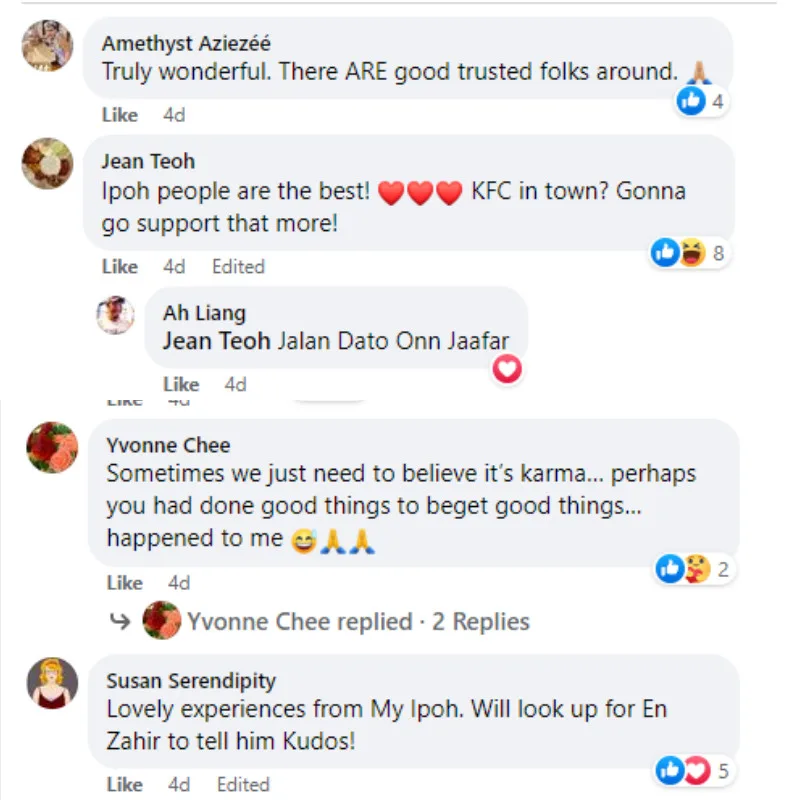Screen dimensions: 800x800
Task: Open reactions on Susan Serendipity's comment
Action: (x=694, y=770)
